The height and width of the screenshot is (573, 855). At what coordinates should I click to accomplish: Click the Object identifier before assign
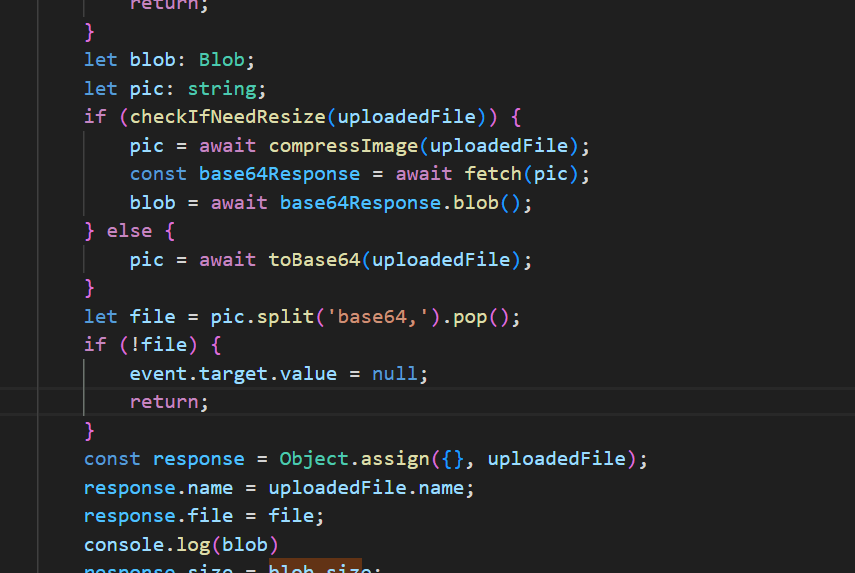[x=313, y=459]
